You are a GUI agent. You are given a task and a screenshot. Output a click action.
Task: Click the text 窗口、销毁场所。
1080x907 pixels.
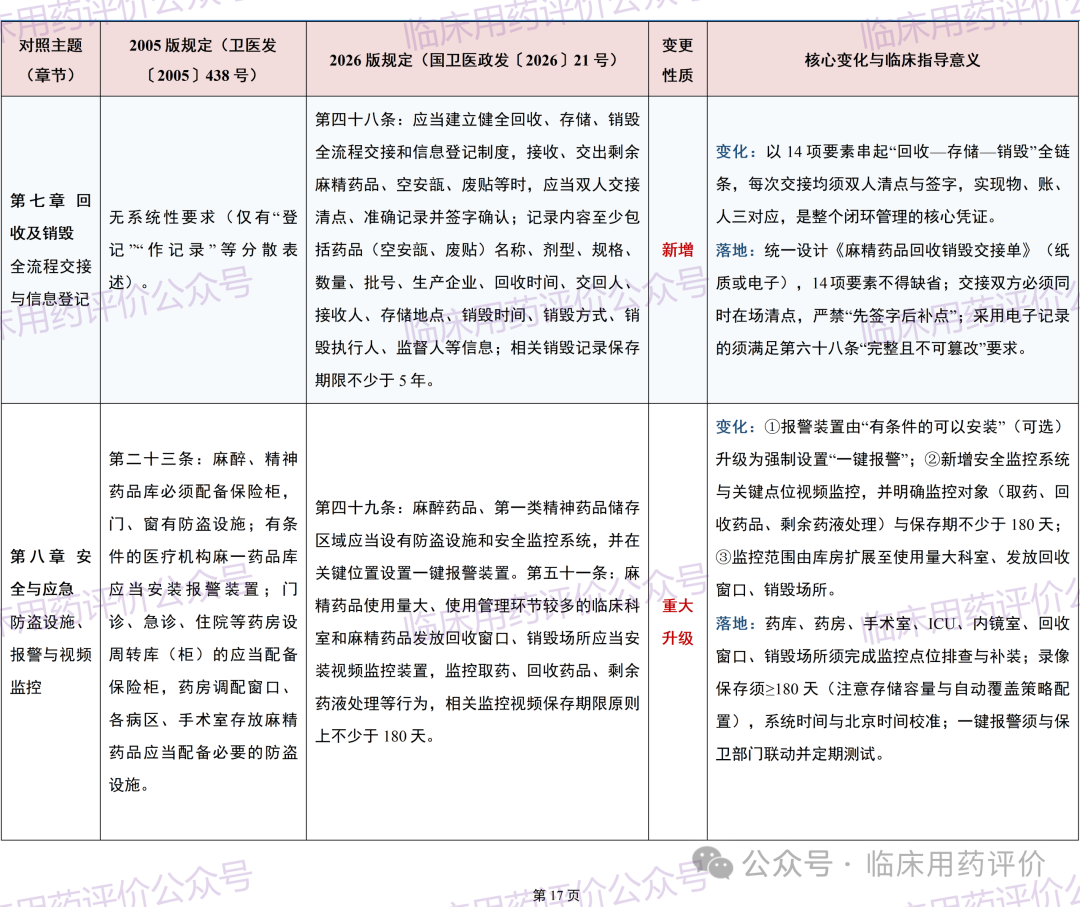click(776, 590)
